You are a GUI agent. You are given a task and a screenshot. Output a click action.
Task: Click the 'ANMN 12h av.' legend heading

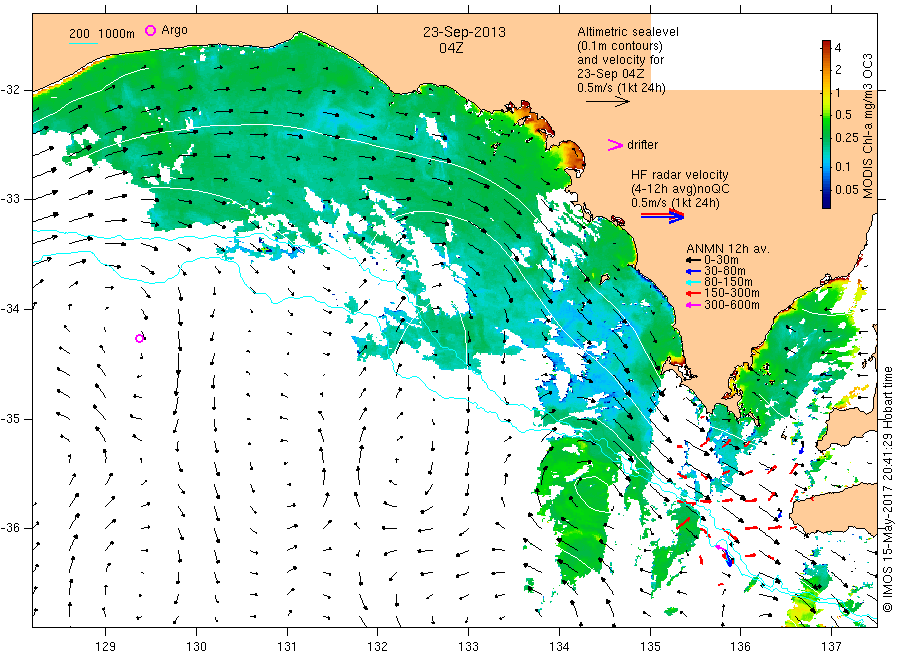[728, 249]
